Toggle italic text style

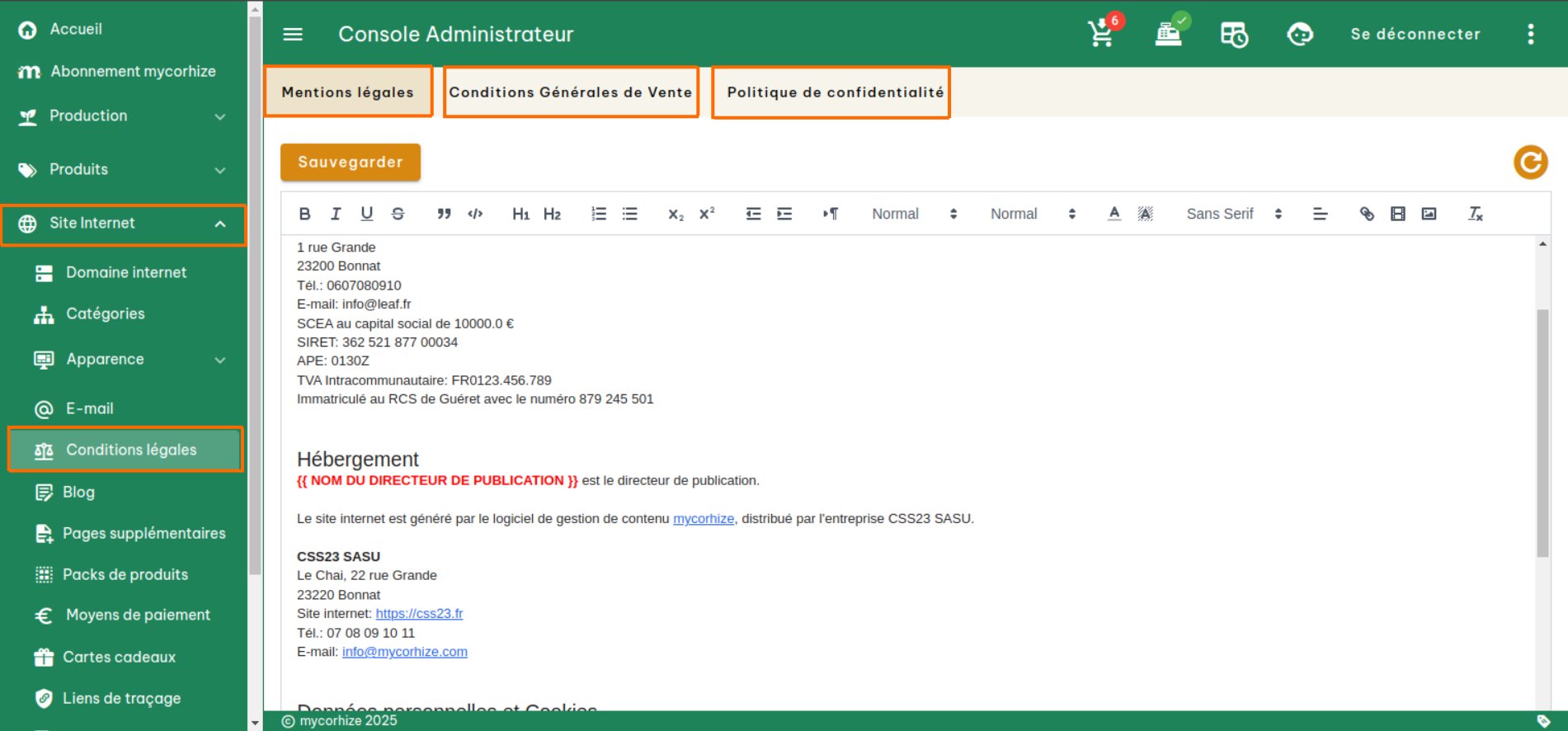point(336,214)
